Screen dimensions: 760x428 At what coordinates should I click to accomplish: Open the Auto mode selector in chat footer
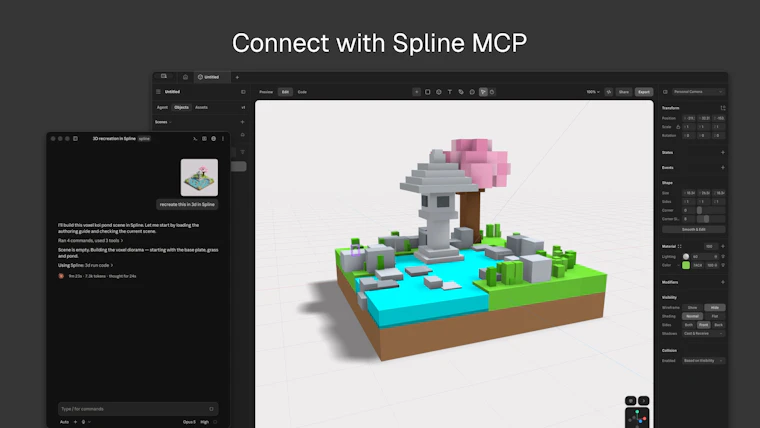[x=64, y=422]
